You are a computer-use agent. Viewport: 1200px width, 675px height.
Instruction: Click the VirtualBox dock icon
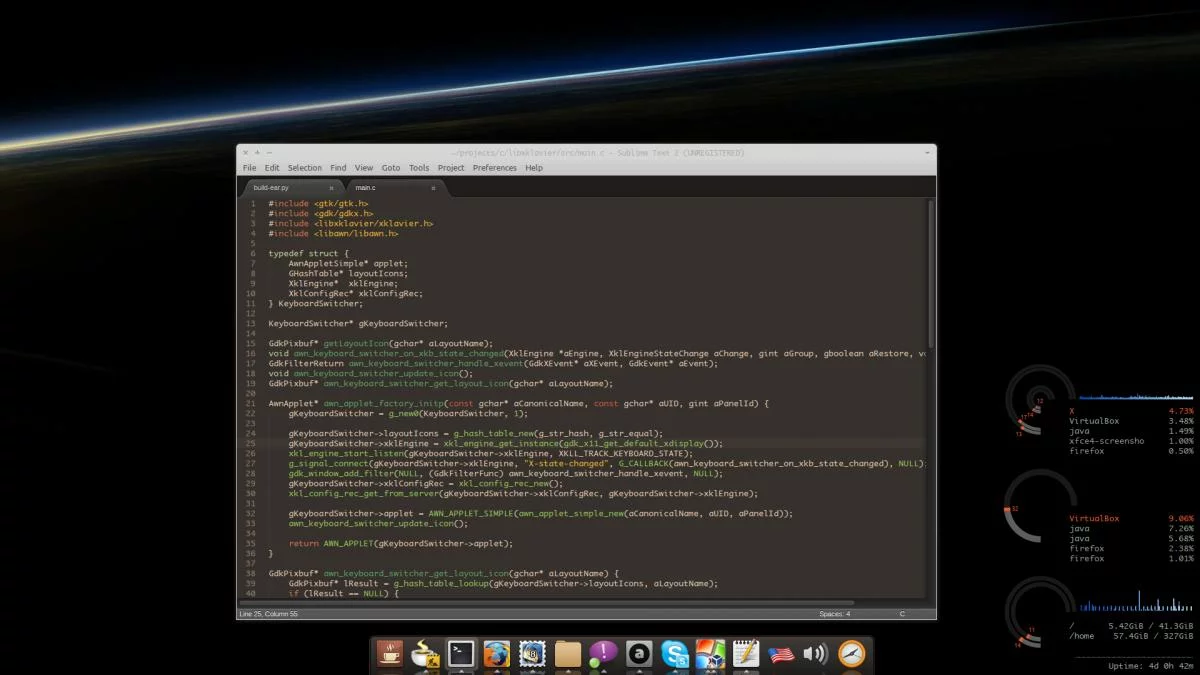pos(710,654)
